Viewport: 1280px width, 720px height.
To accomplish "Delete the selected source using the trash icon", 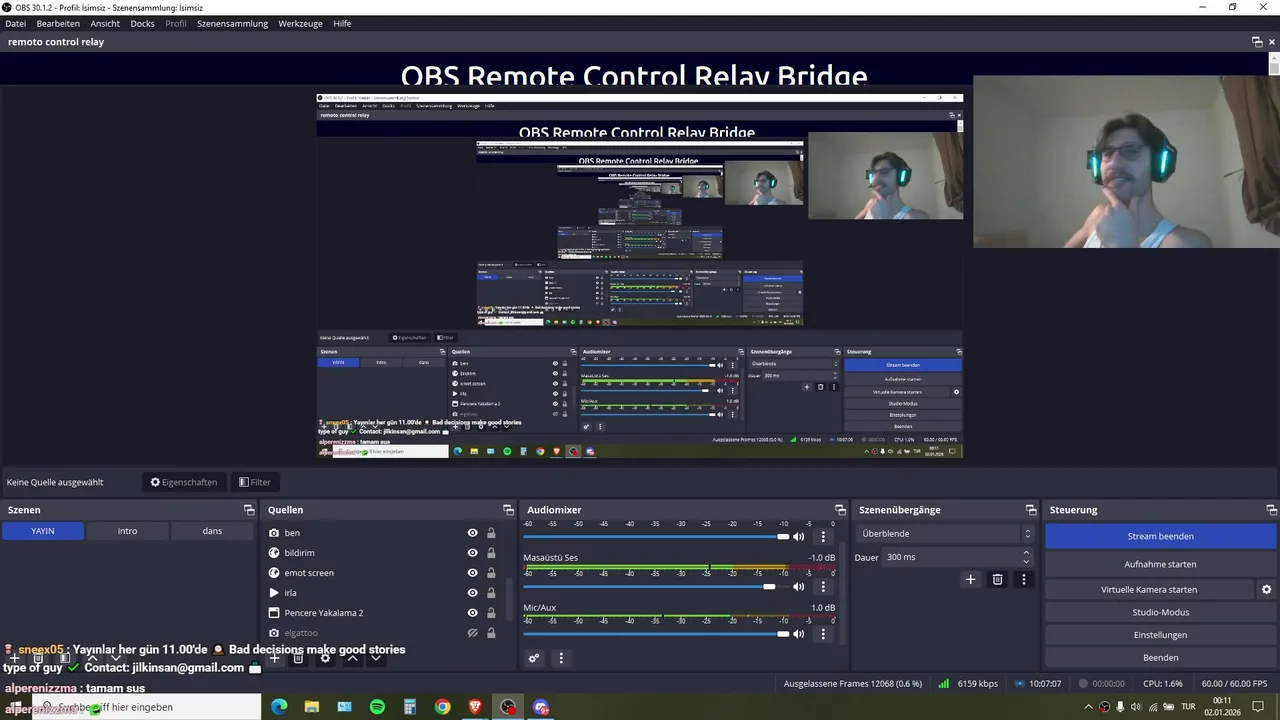I will (298, 658).
